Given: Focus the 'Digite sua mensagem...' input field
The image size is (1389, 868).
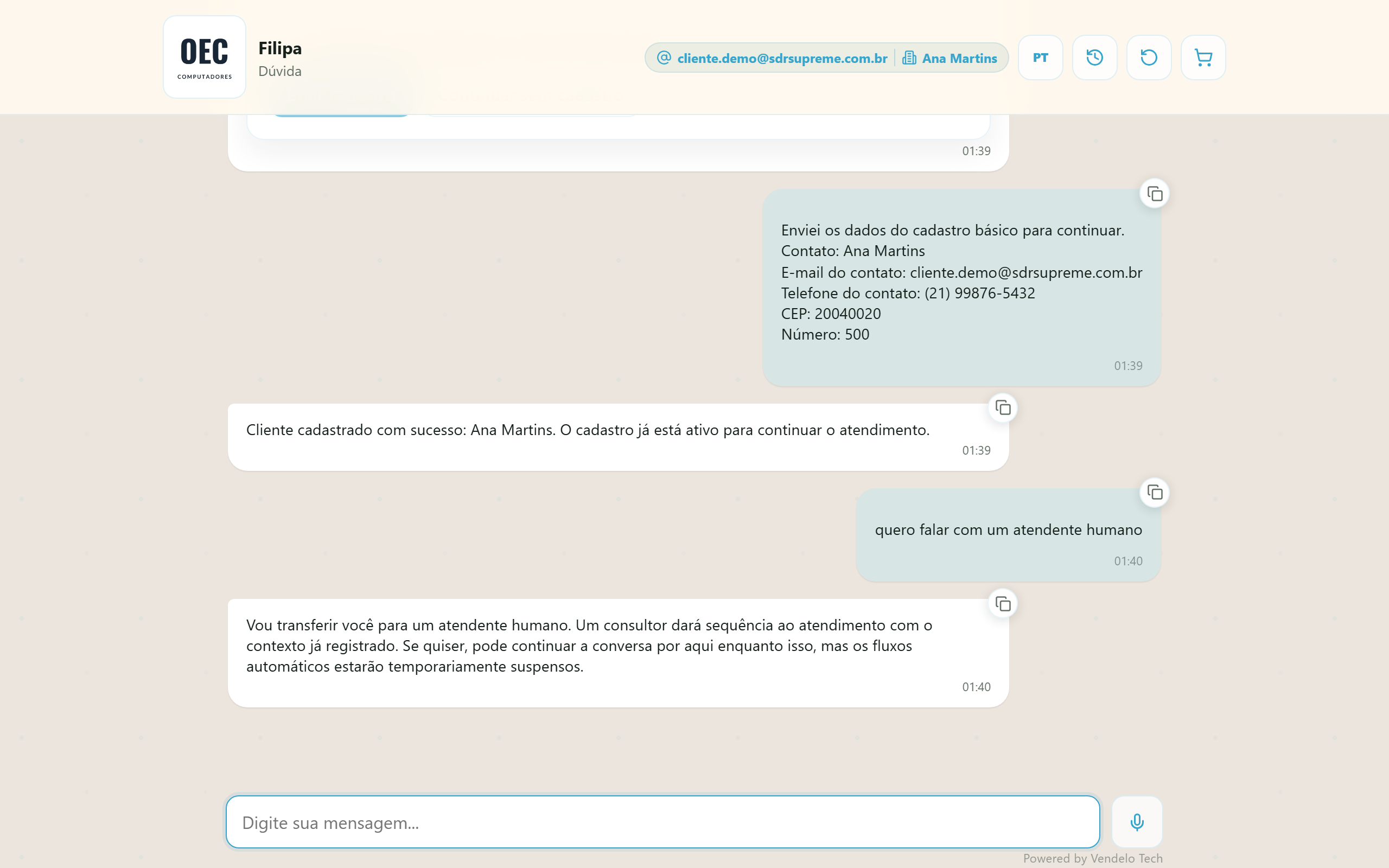Looking at the screenshot, I should point(663,822).
